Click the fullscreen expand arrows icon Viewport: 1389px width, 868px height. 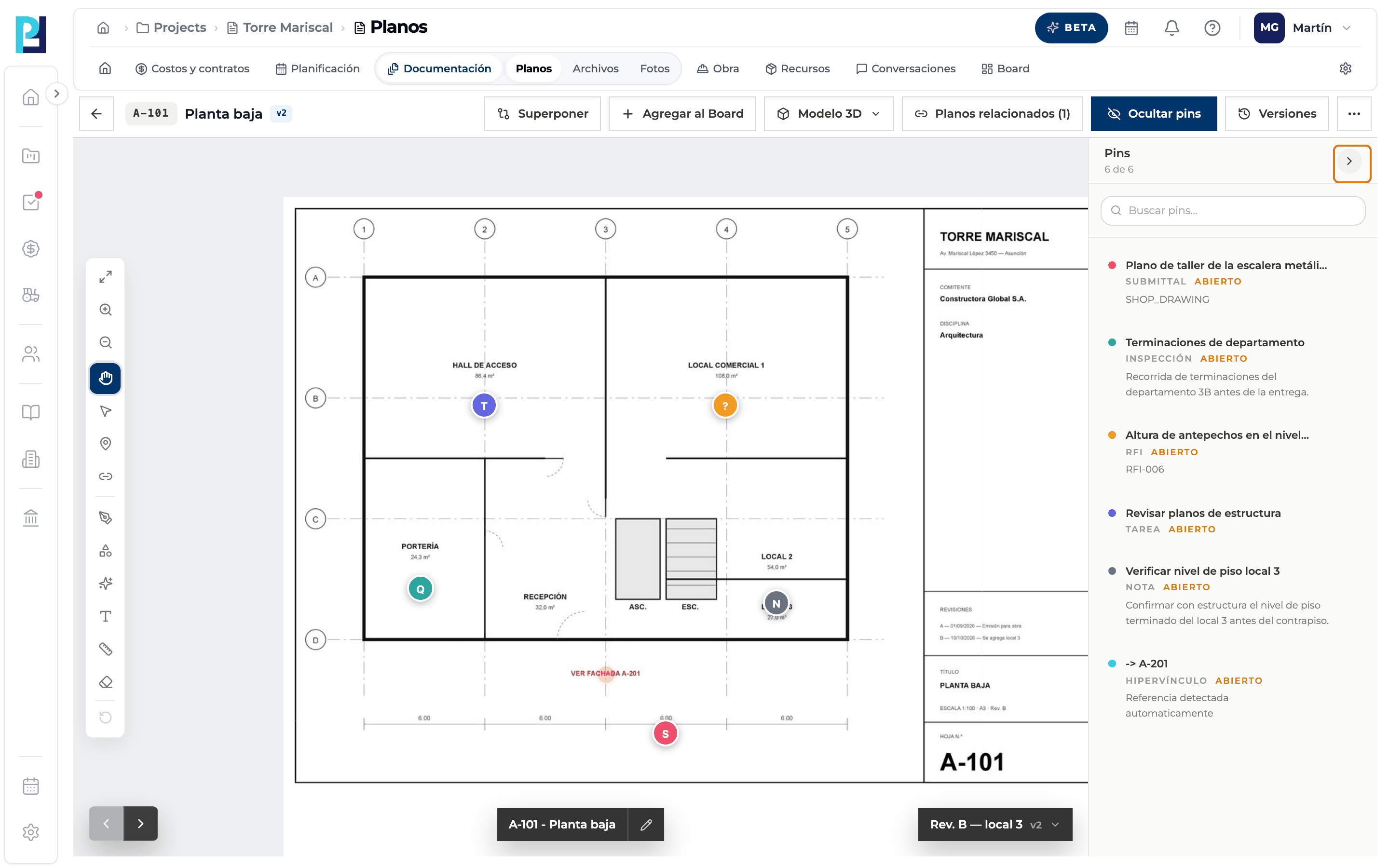pyautogui.click(x=105, y=277)
